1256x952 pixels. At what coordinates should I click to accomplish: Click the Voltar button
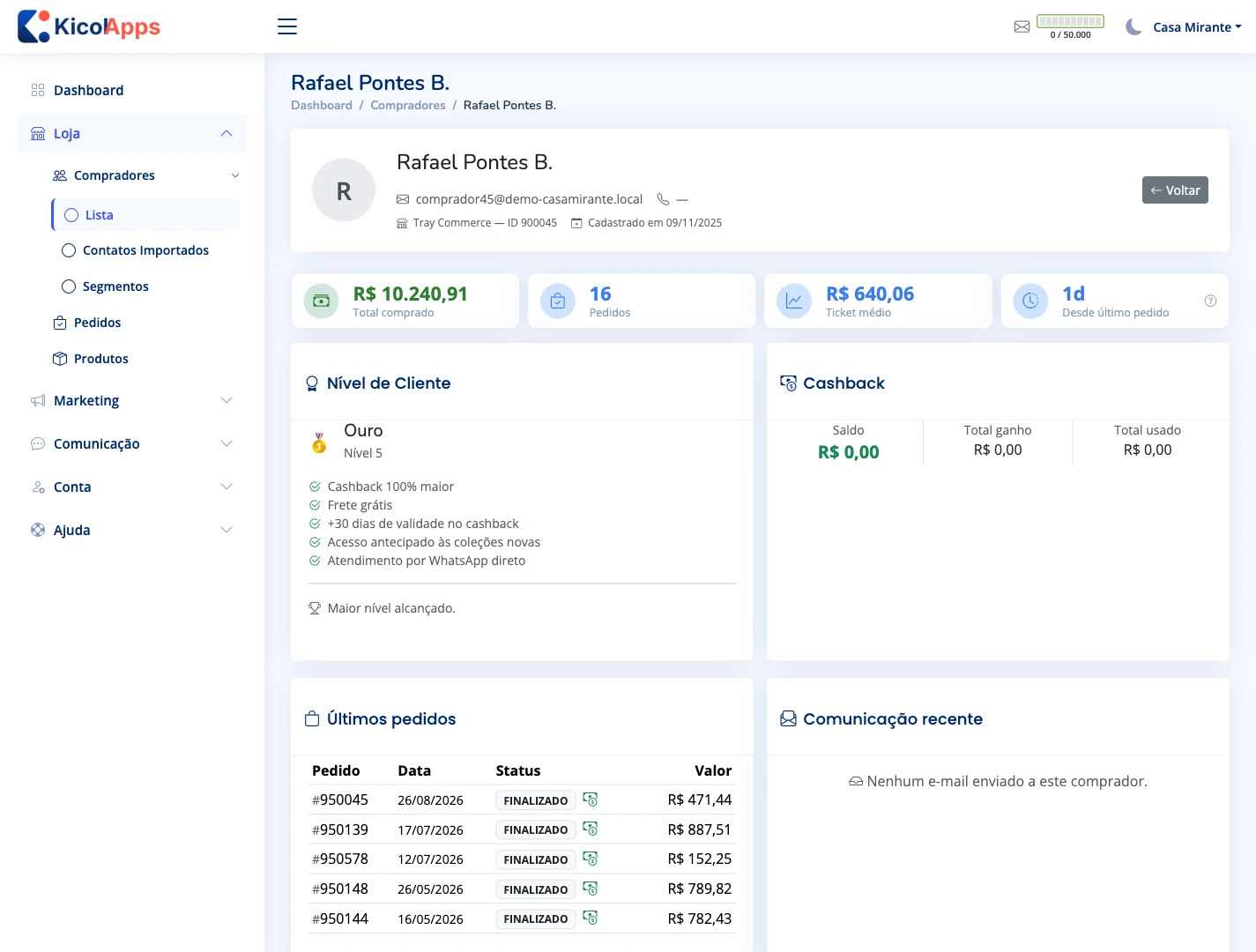click(1175, 190)
